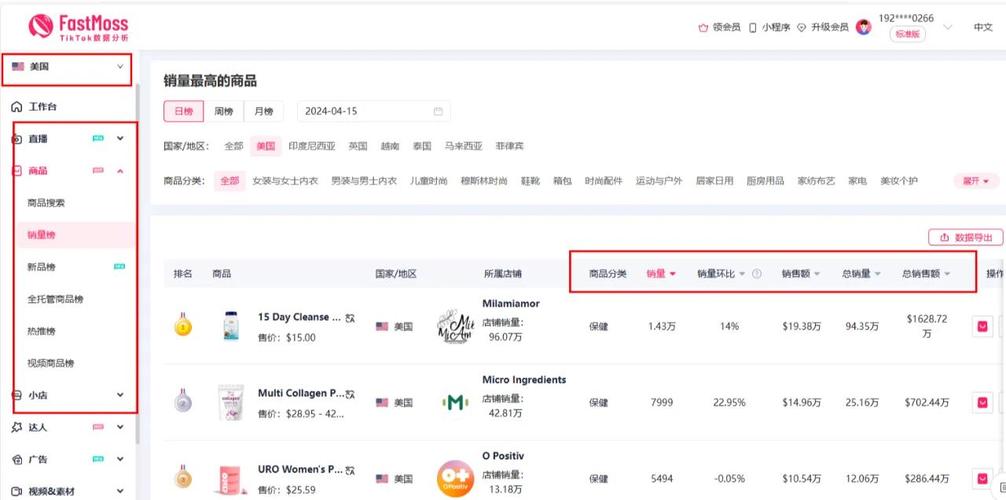Click the 数据导出 export button
This screenshot has width=1006, height=500.
pos(965,237)
